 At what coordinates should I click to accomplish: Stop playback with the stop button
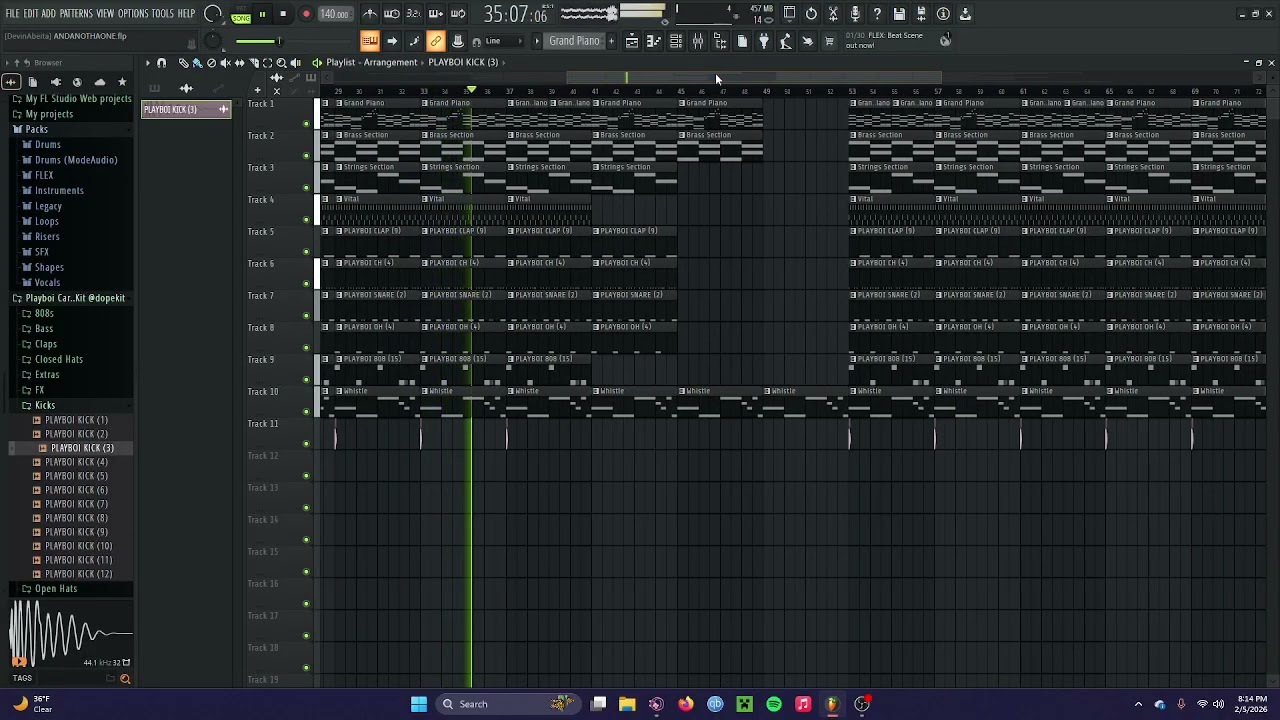point(283,14)
